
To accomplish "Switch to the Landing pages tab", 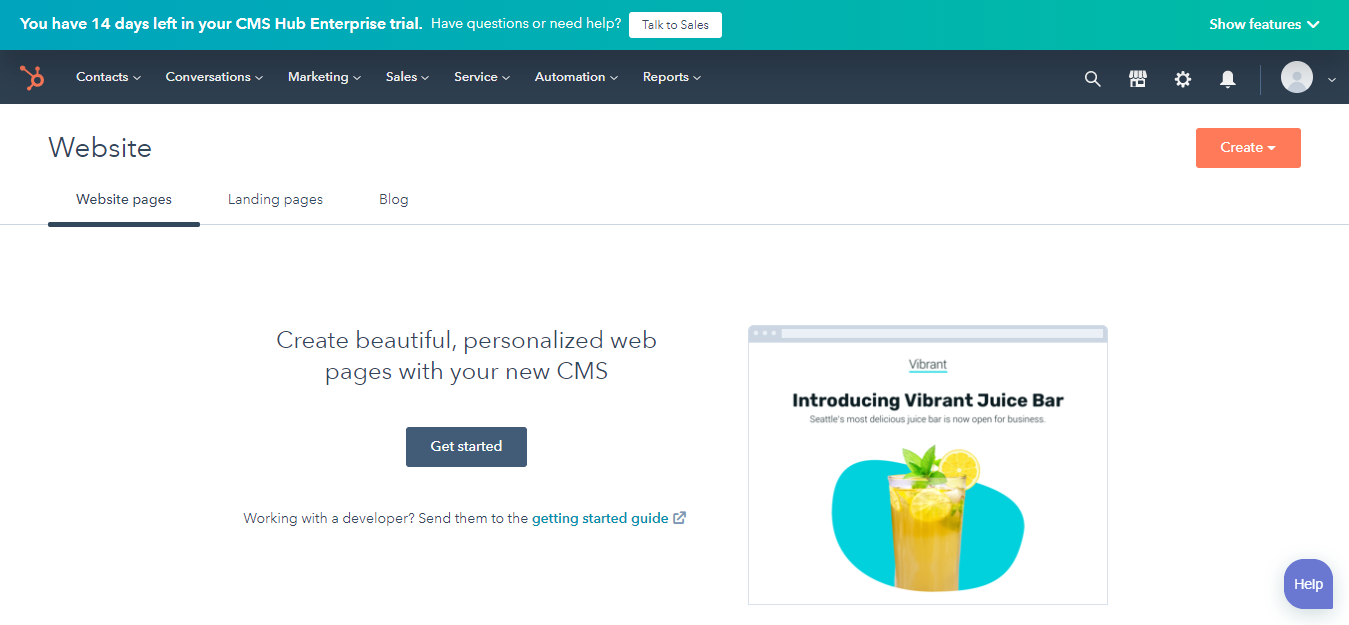I will click(x=275, y=199).
